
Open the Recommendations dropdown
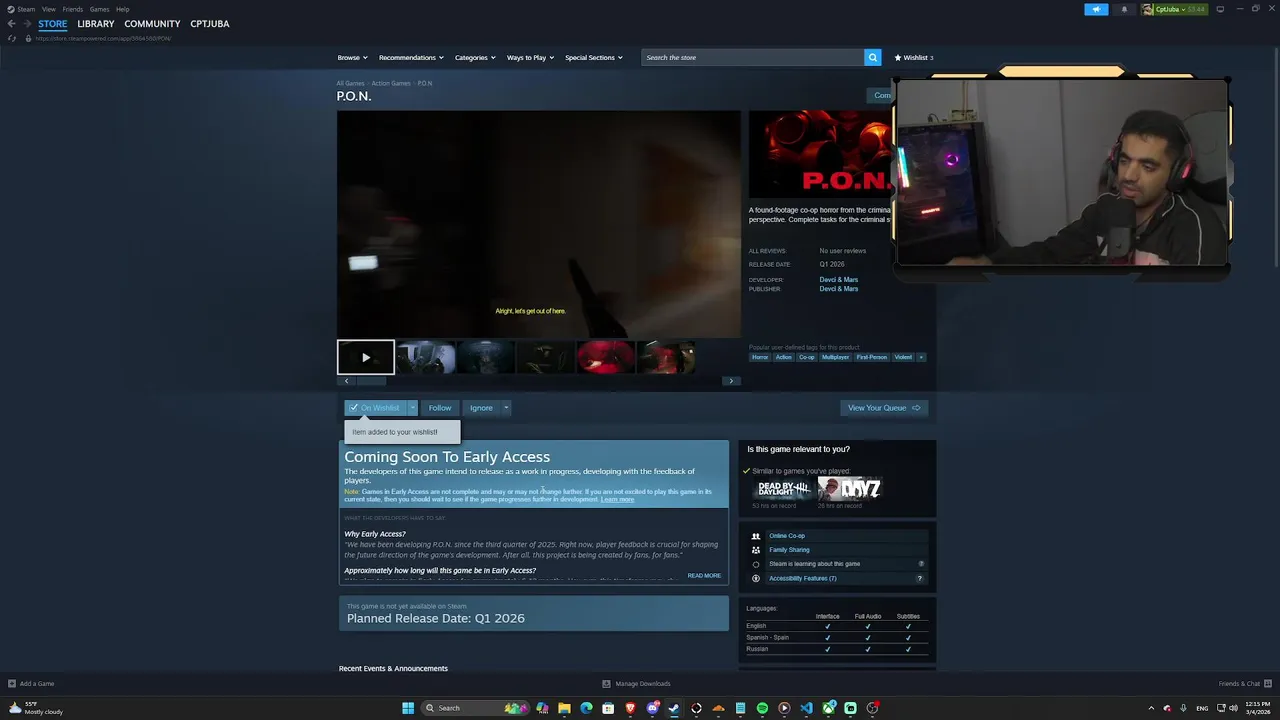coord(411,57)
